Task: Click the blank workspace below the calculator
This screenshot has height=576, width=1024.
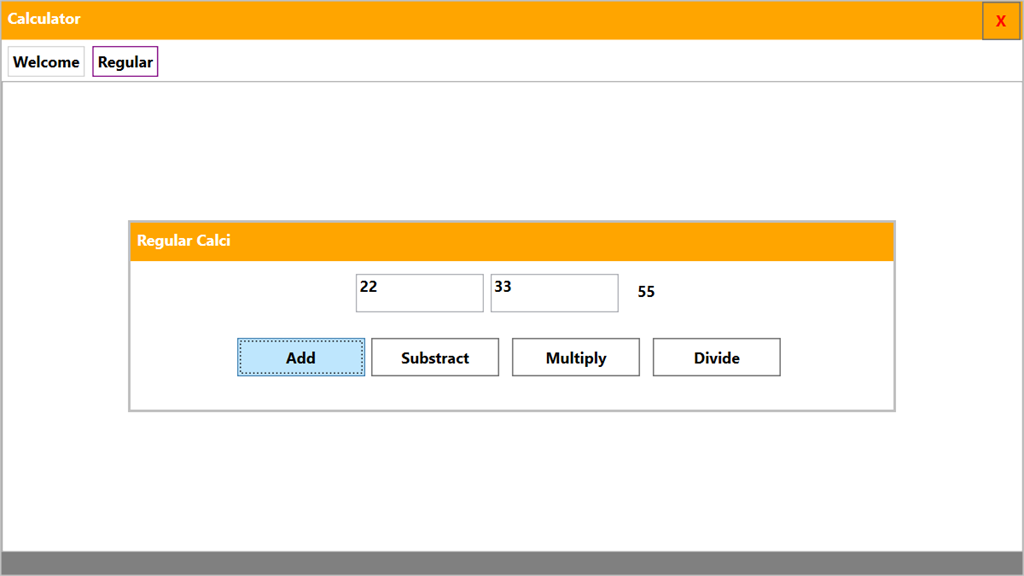Action: point(512,480)
